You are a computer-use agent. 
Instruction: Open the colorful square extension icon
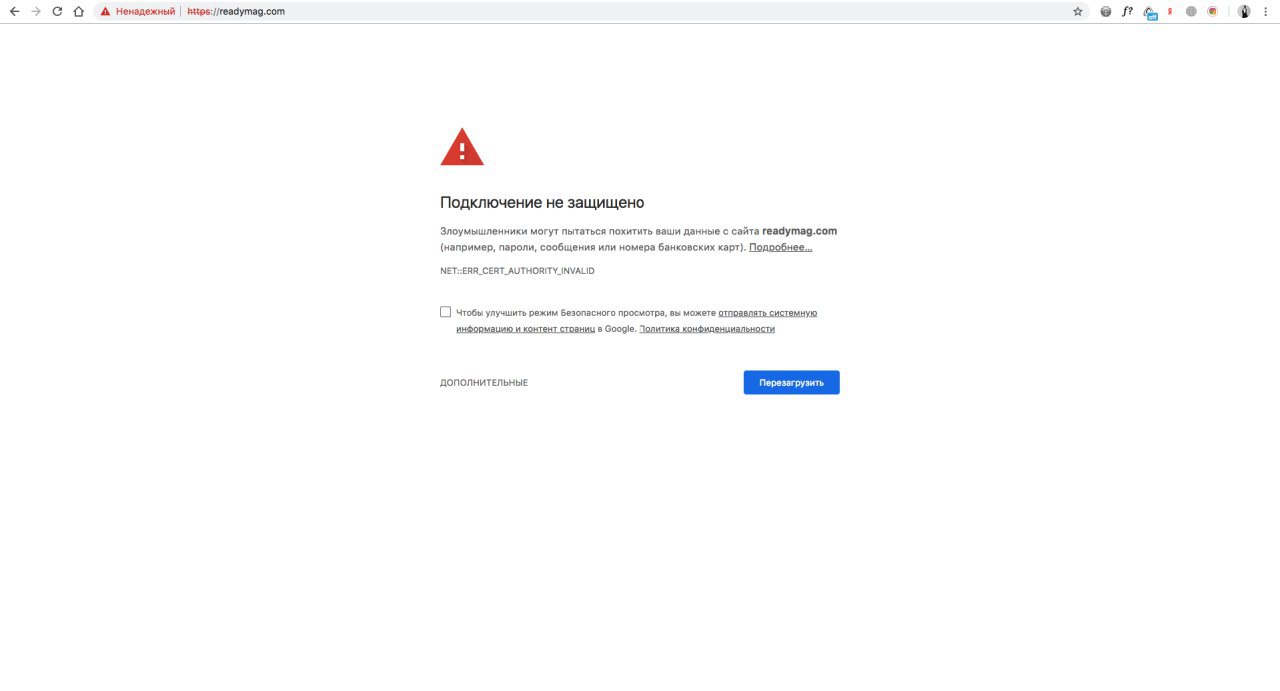pos(1212,11)
